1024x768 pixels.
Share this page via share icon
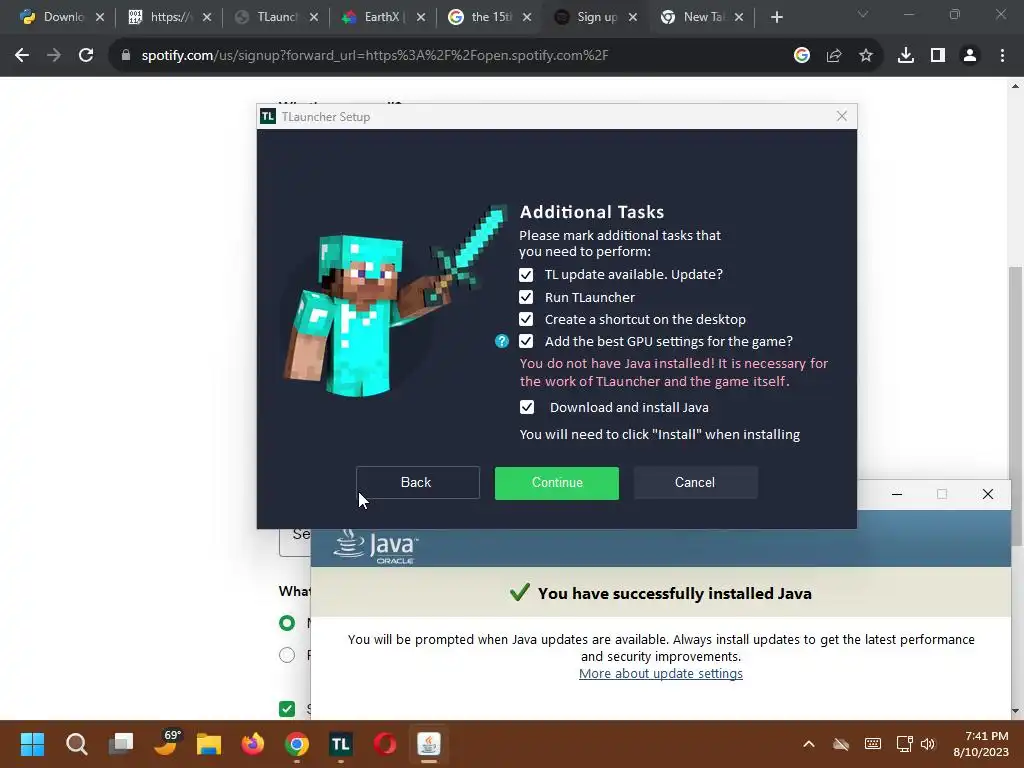pyautogui.click(x=834, y=56)
